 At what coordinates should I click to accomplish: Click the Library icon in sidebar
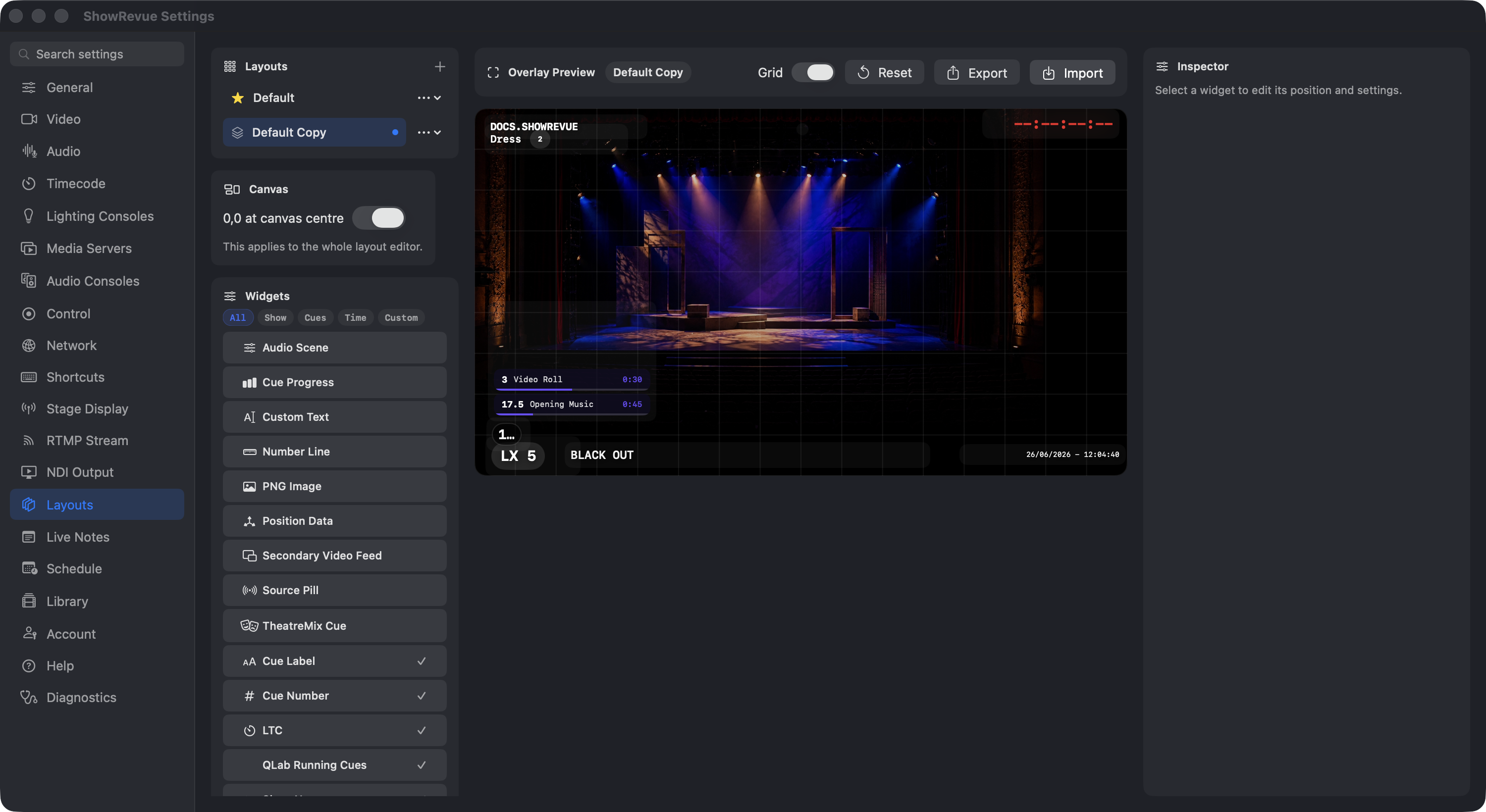28,602
